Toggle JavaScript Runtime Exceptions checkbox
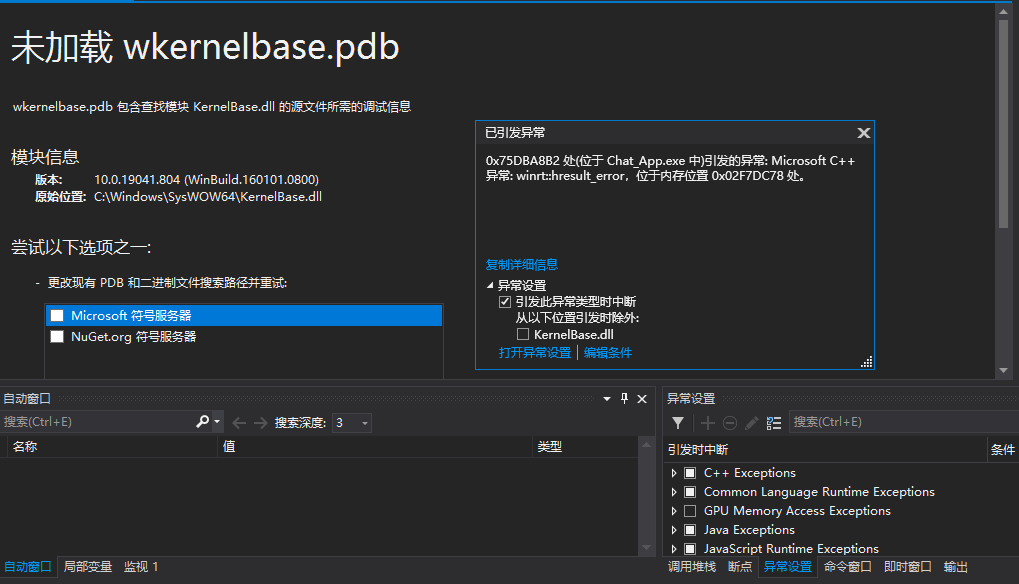Image resolution: width=1019 pixels, height=584 pixels. (x=690, y=548)
